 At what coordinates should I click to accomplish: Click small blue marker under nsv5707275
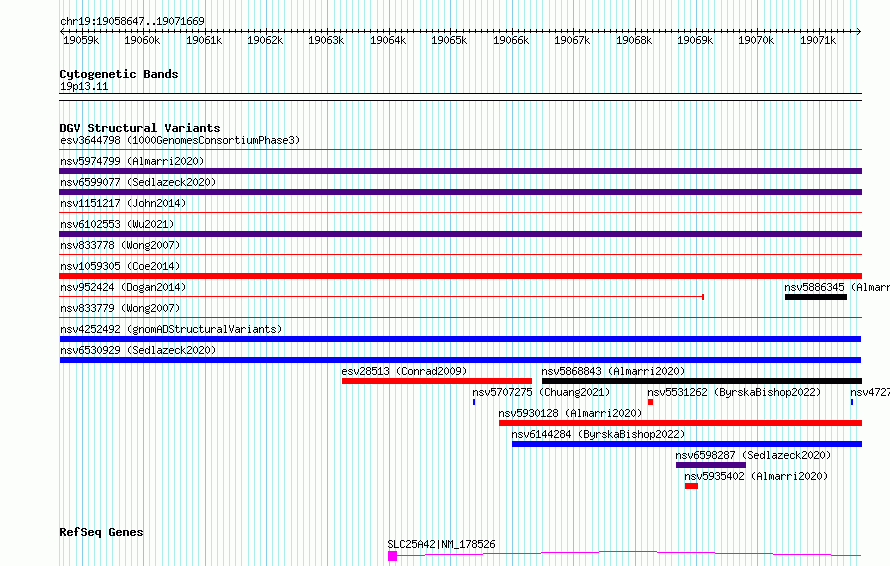[x=474, y=402]
